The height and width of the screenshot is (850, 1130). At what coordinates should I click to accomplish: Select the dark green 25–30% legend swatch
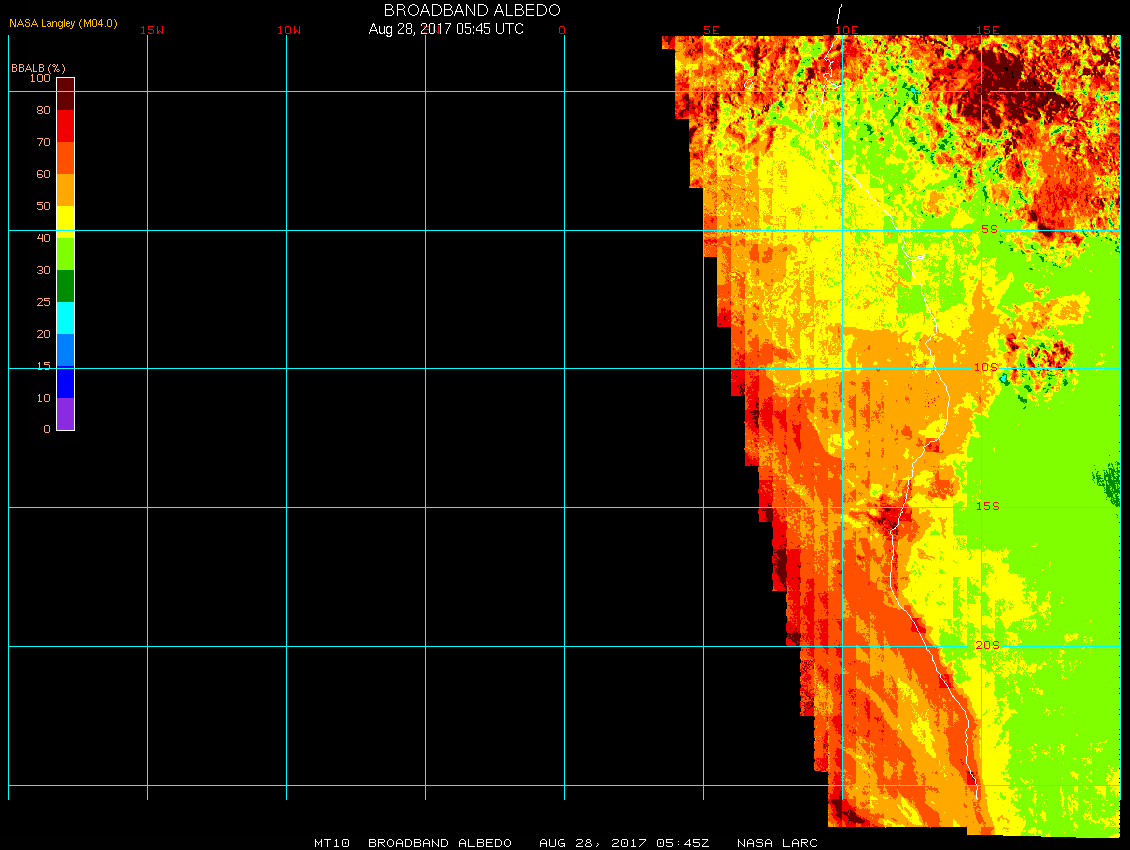[x=65, y=286]
